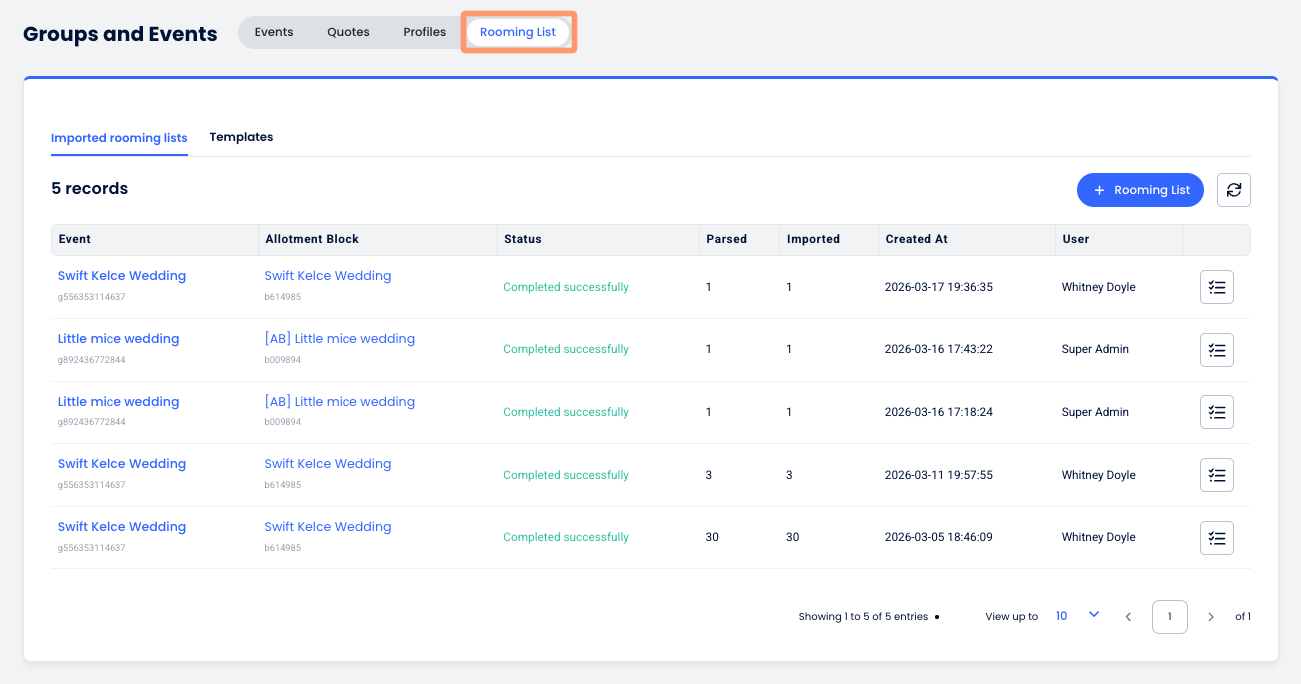Switch to the Events tab
Image resolution: width=1301 pixels, height=684 pixels.
274,32
